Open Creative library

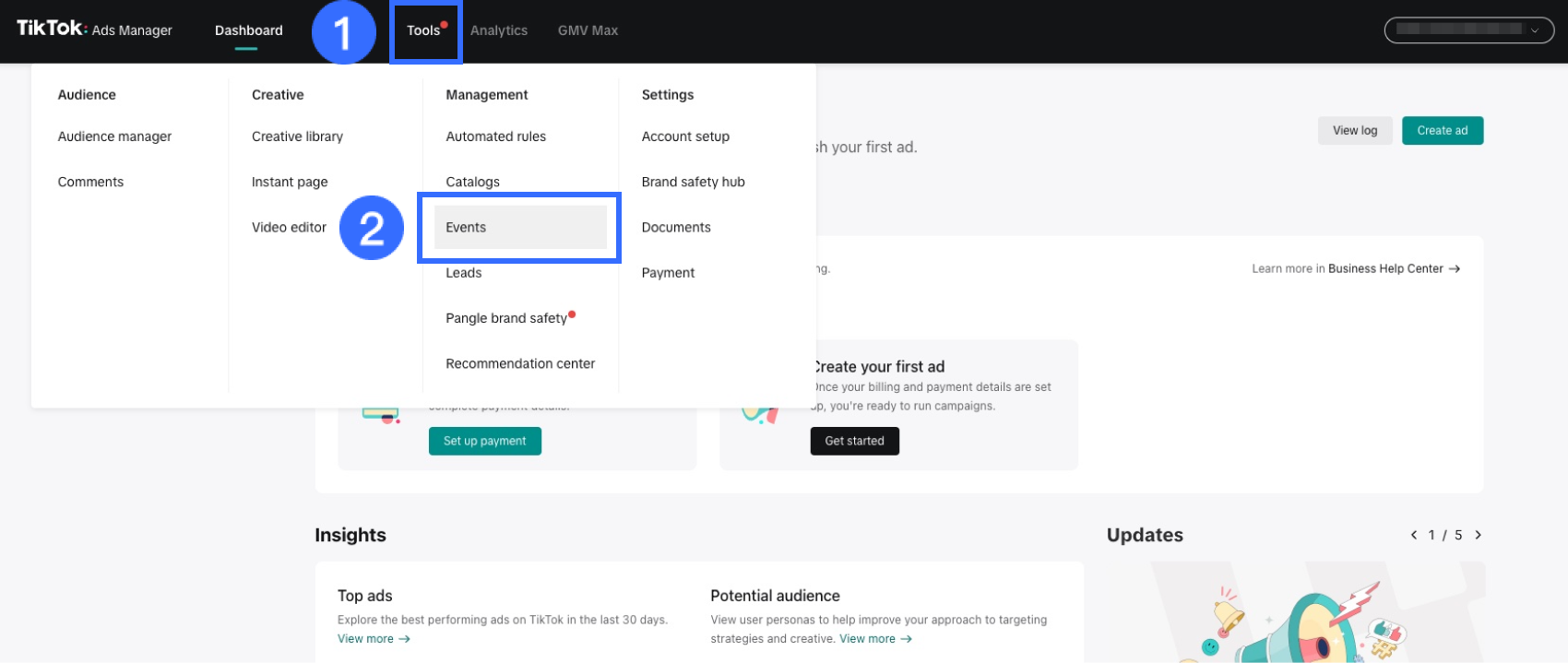click(297, 136)
